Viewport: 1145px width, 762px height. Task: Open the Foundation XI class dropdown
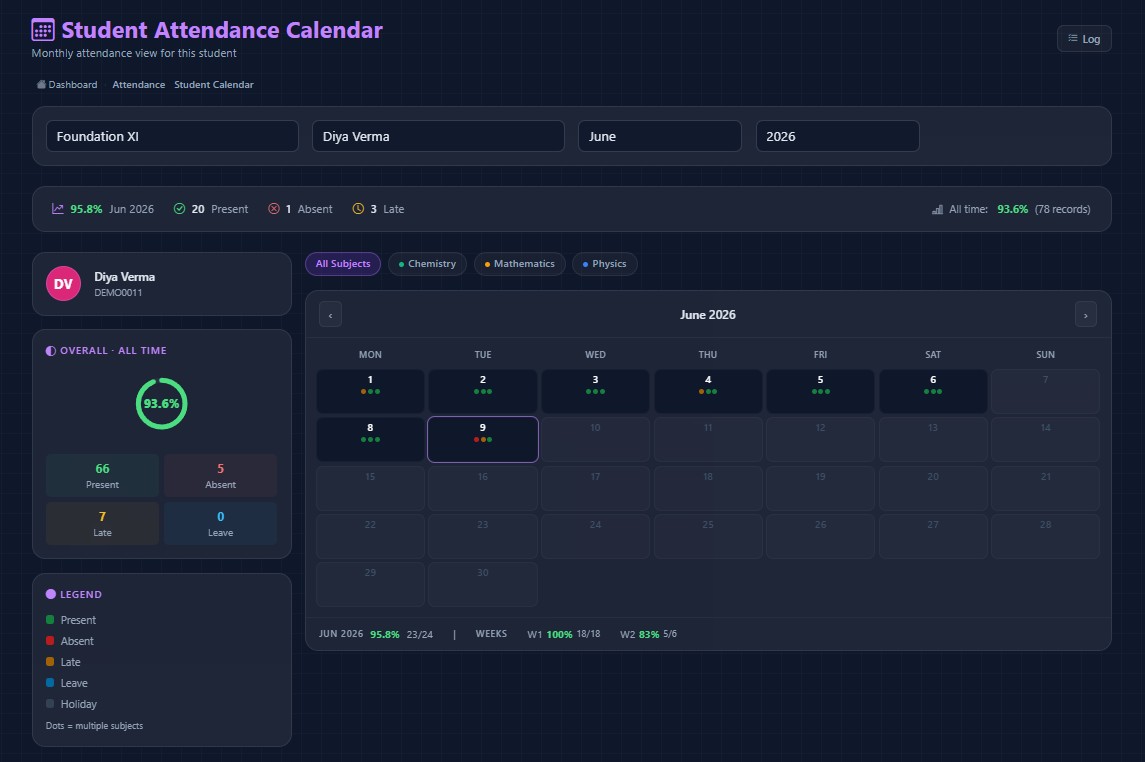[172, 136]
